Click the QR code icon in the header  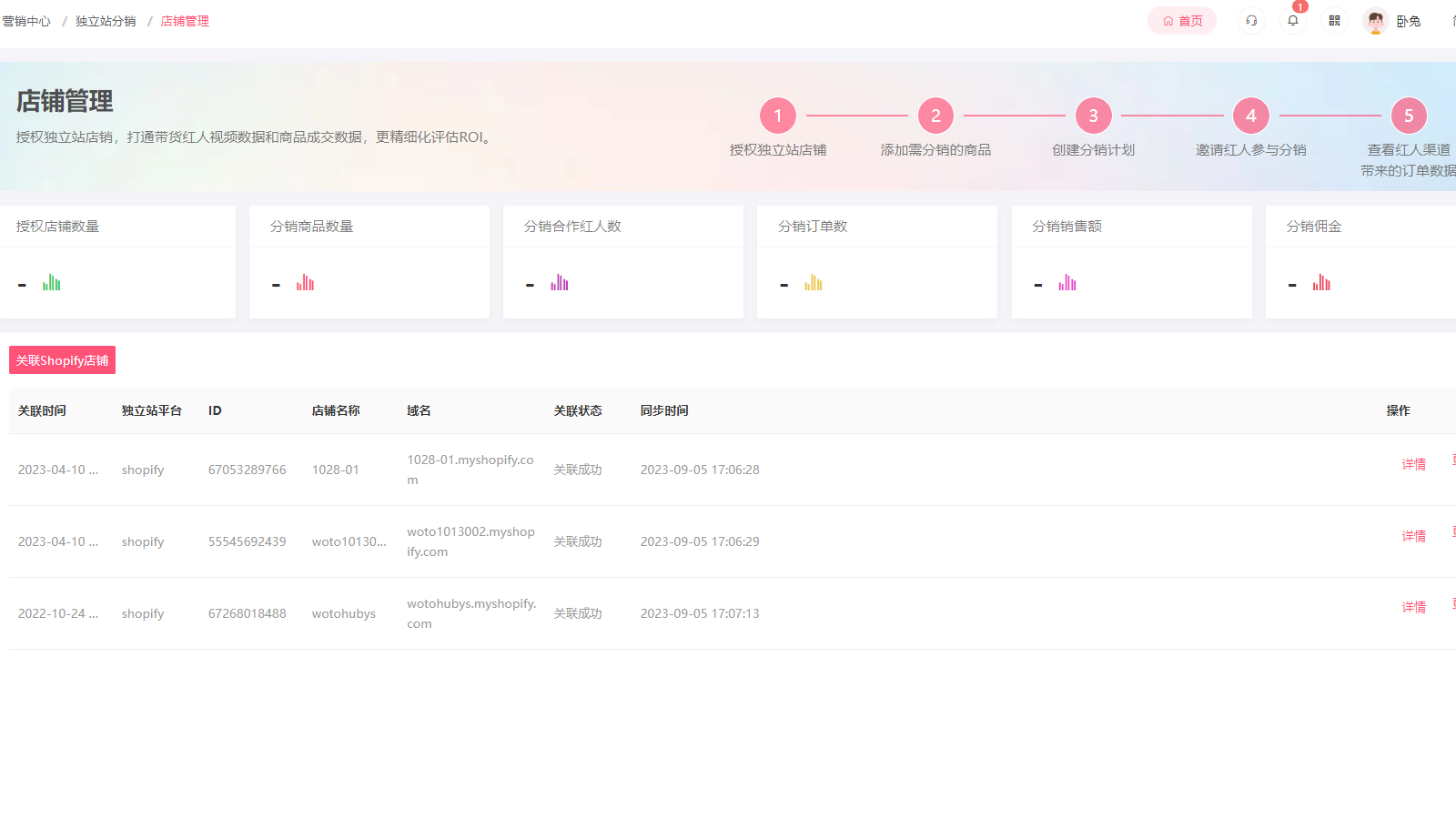(1334, 20)
